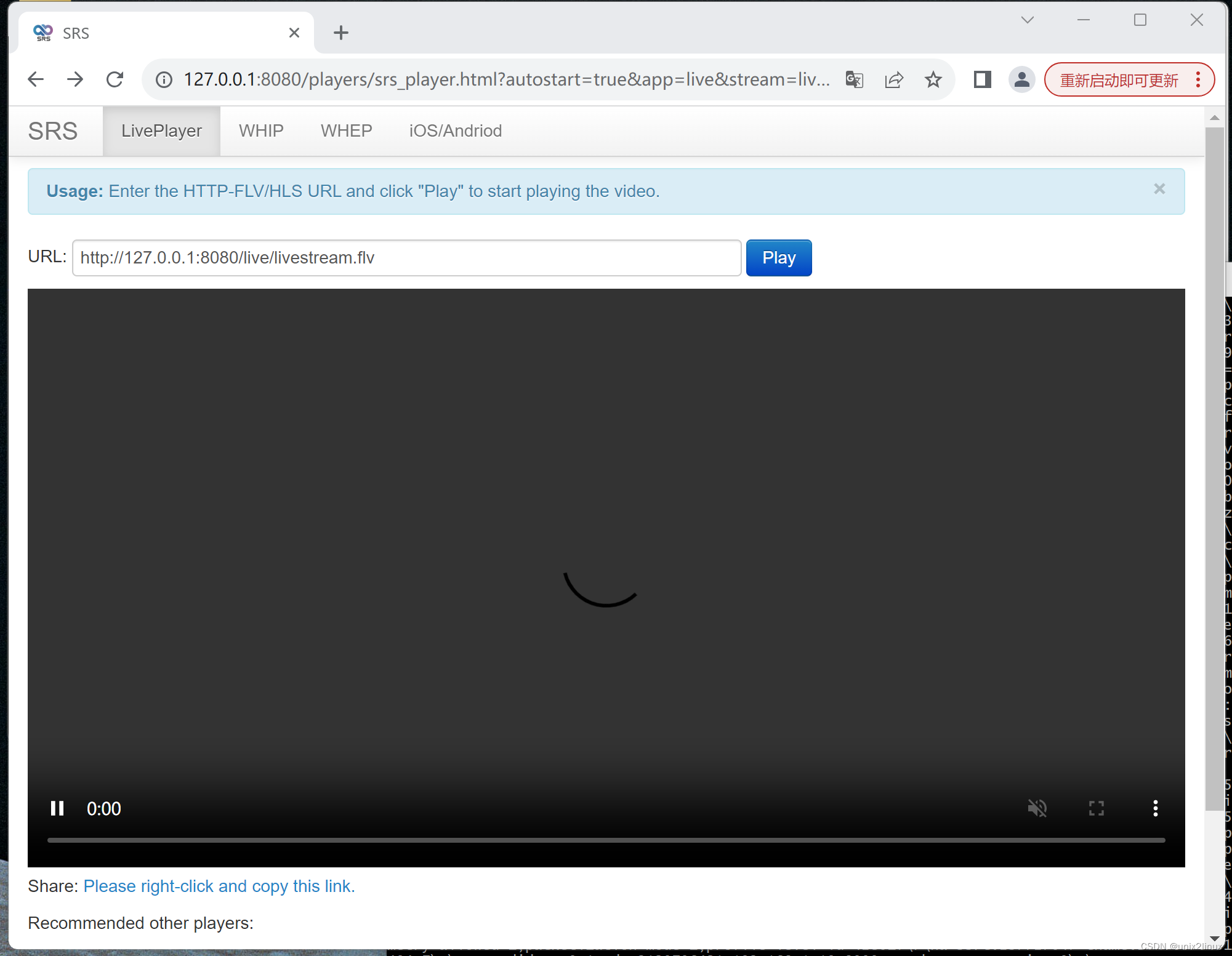Screen dimensions: 1232x956
Task: Click the SRS brand logo text
Action: pyautogui.click(x=53, y=131)
